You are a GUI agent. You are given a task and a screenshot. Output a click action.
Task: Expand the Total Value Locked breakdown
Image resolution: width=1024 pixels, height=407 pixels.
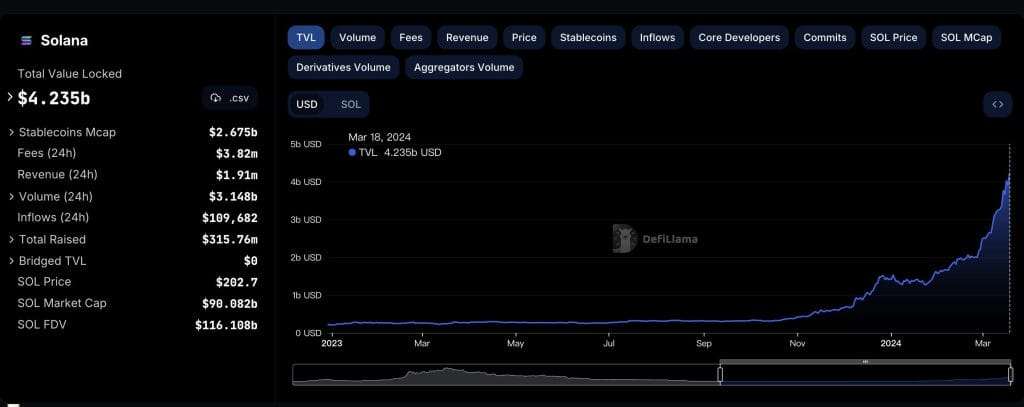(10, 97)
